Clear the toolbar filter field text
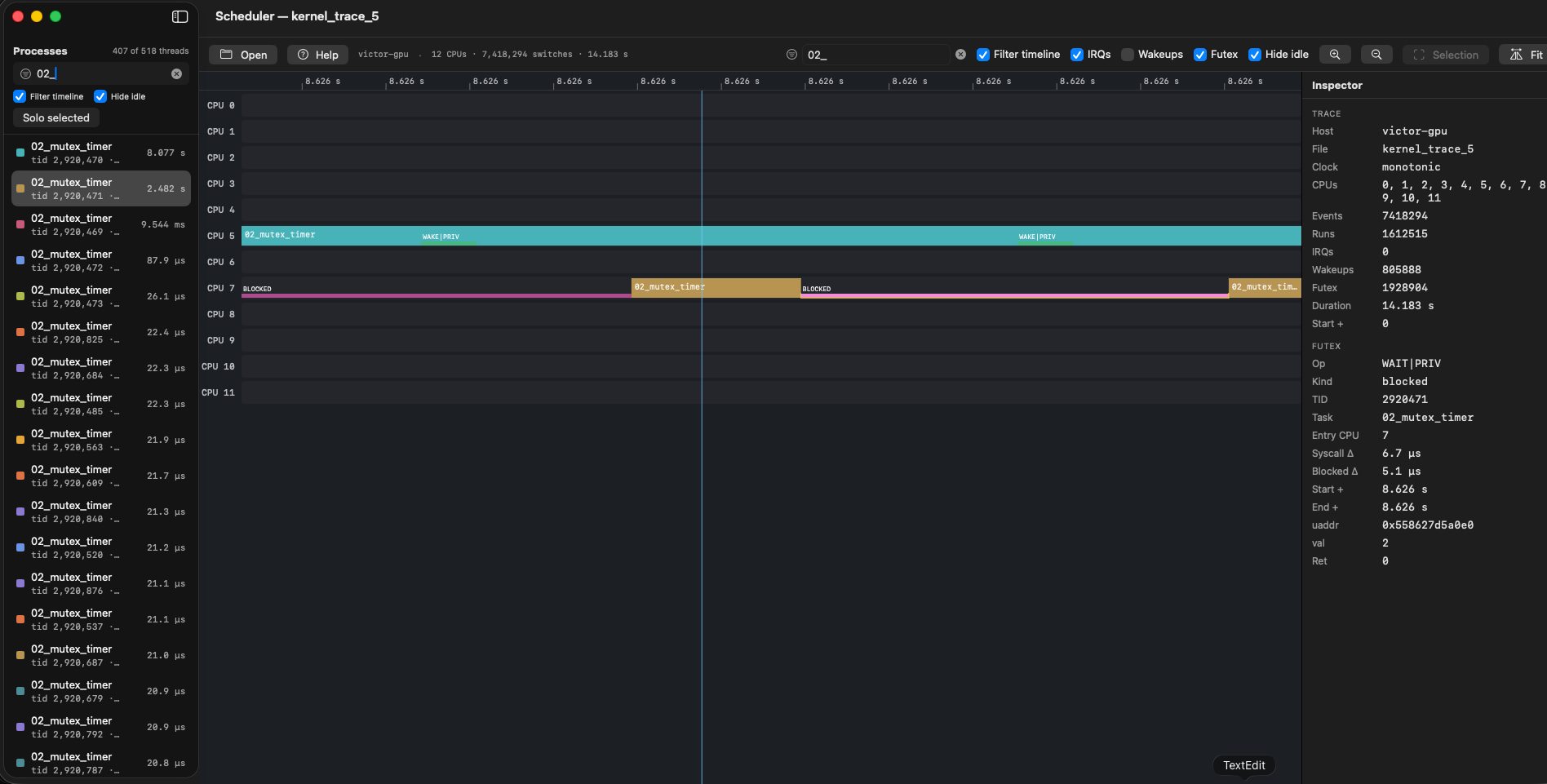This screenshot has height=784, width=1547. pos(960,55)
